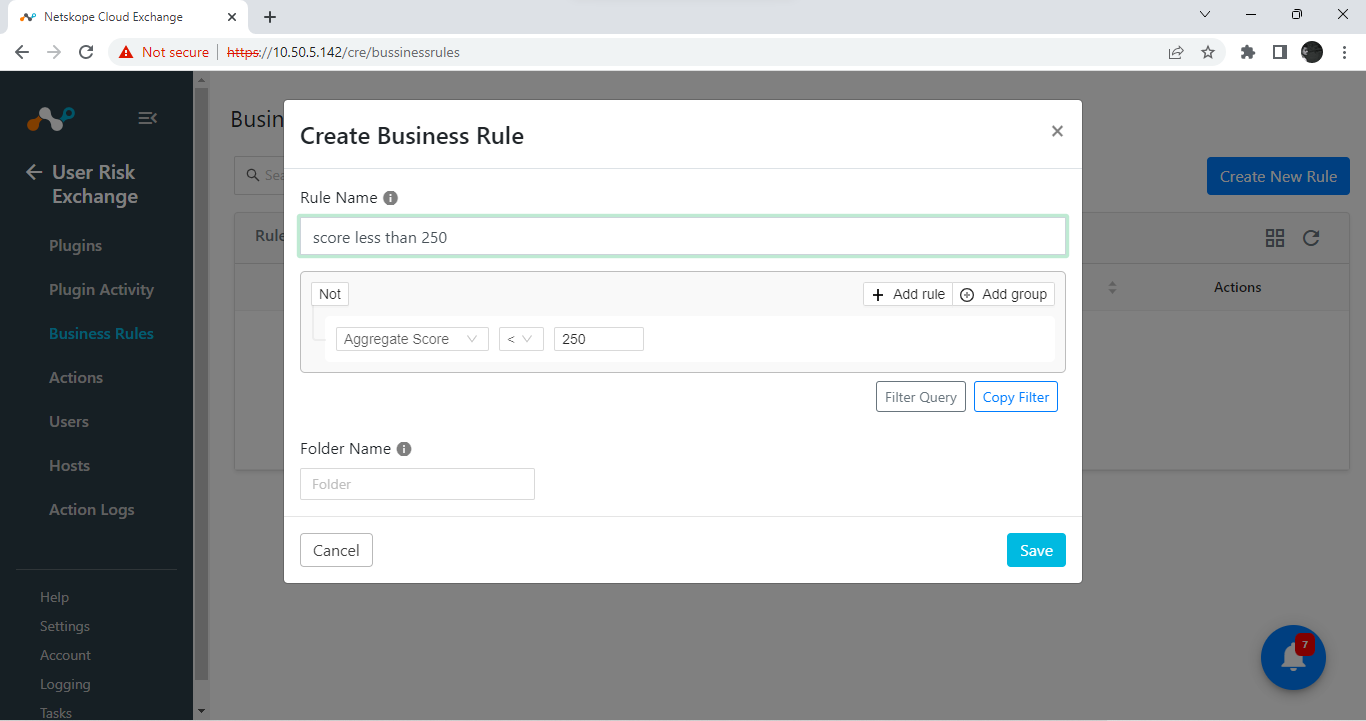The image size is (1366, 721).
Task: Open a new browser tab
Action: pyautogui.click(x=270, y=17)
